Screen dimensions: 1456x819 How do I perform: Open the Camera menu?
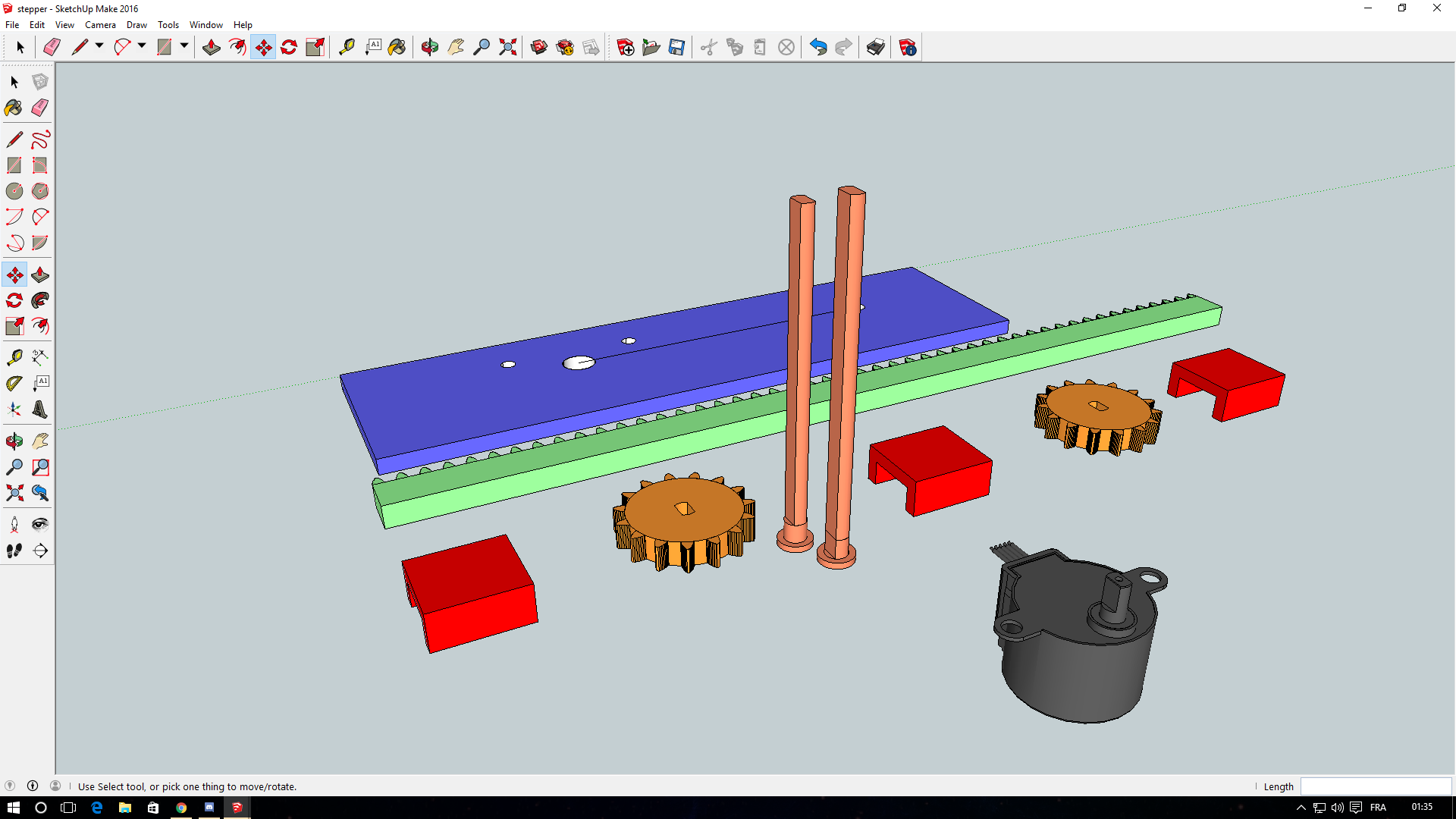101,25
